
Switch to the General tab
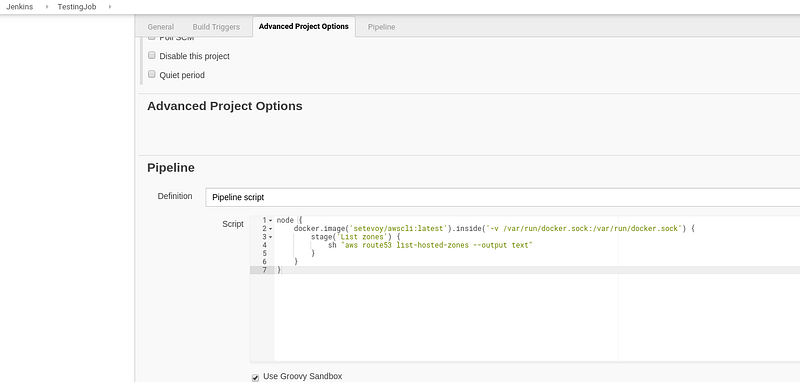coord(161,27)
